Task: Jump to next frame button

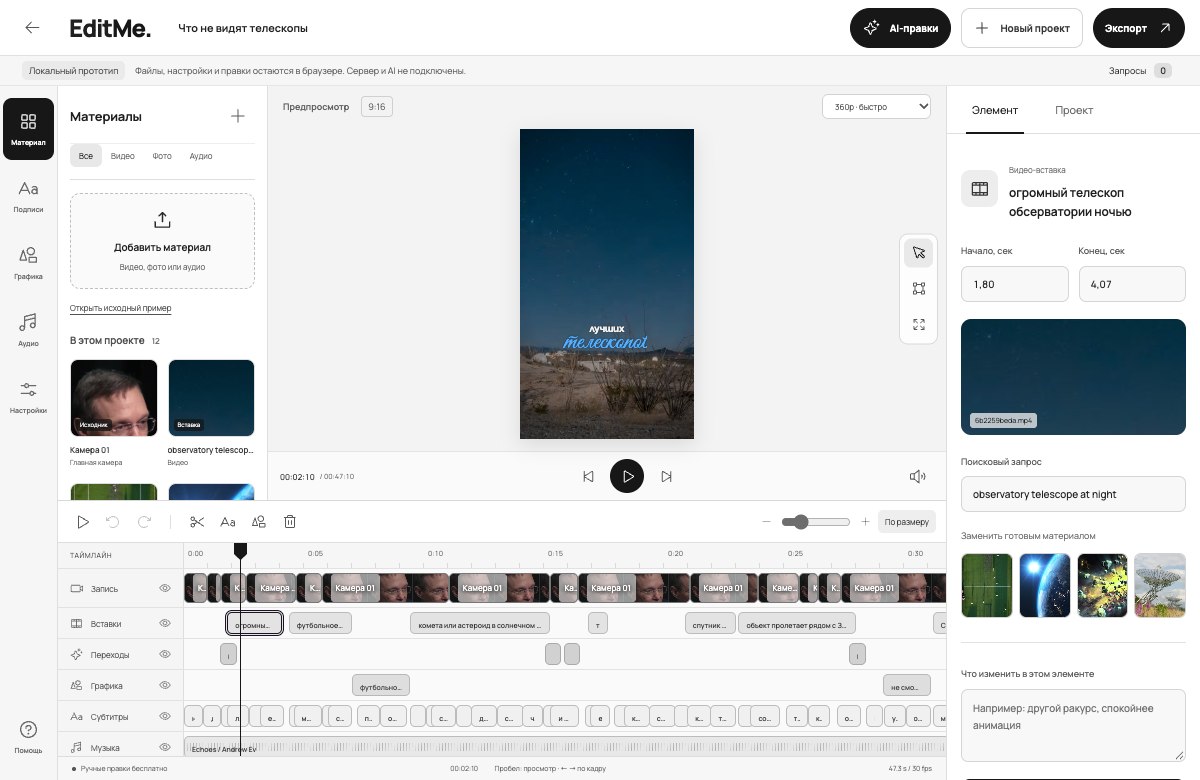Action: [x=666, y=477]
